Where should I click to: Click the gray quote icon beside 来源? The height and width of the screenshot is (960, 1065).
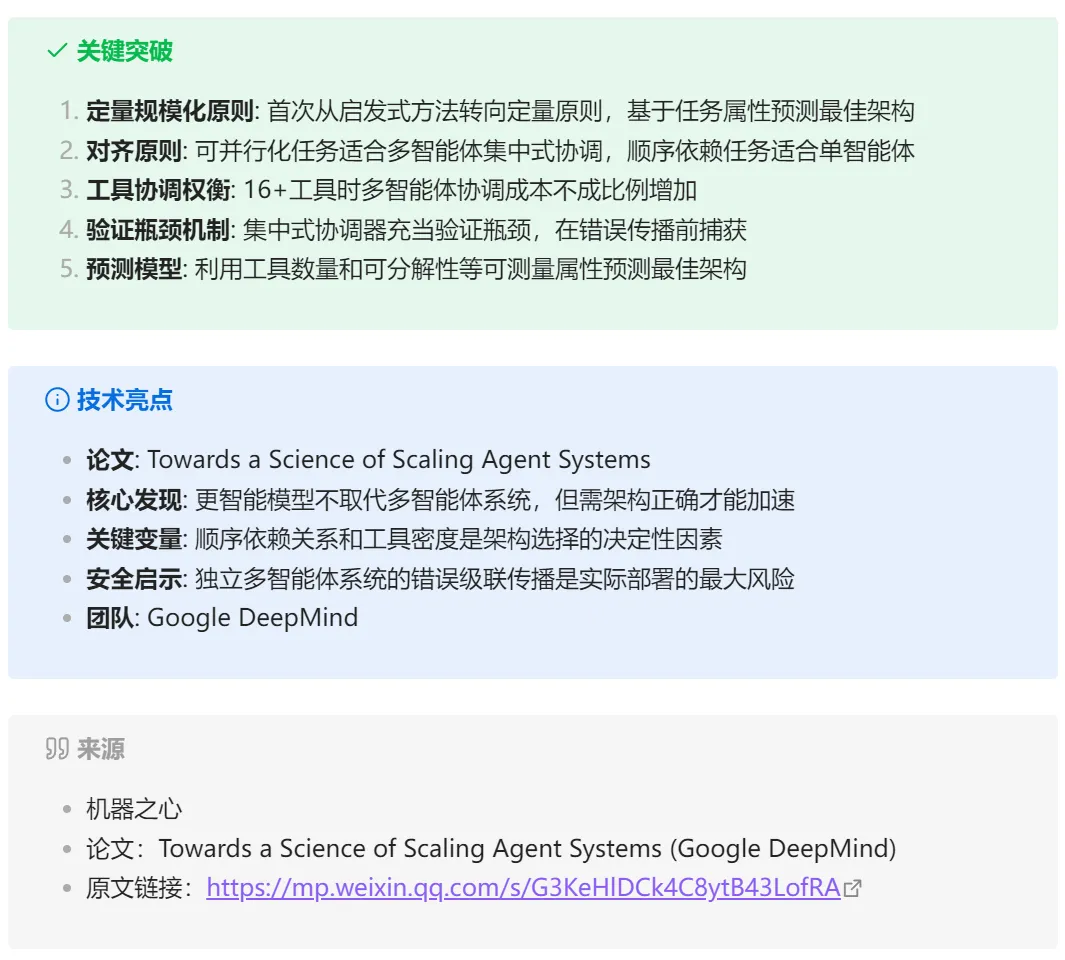[57, 749]
